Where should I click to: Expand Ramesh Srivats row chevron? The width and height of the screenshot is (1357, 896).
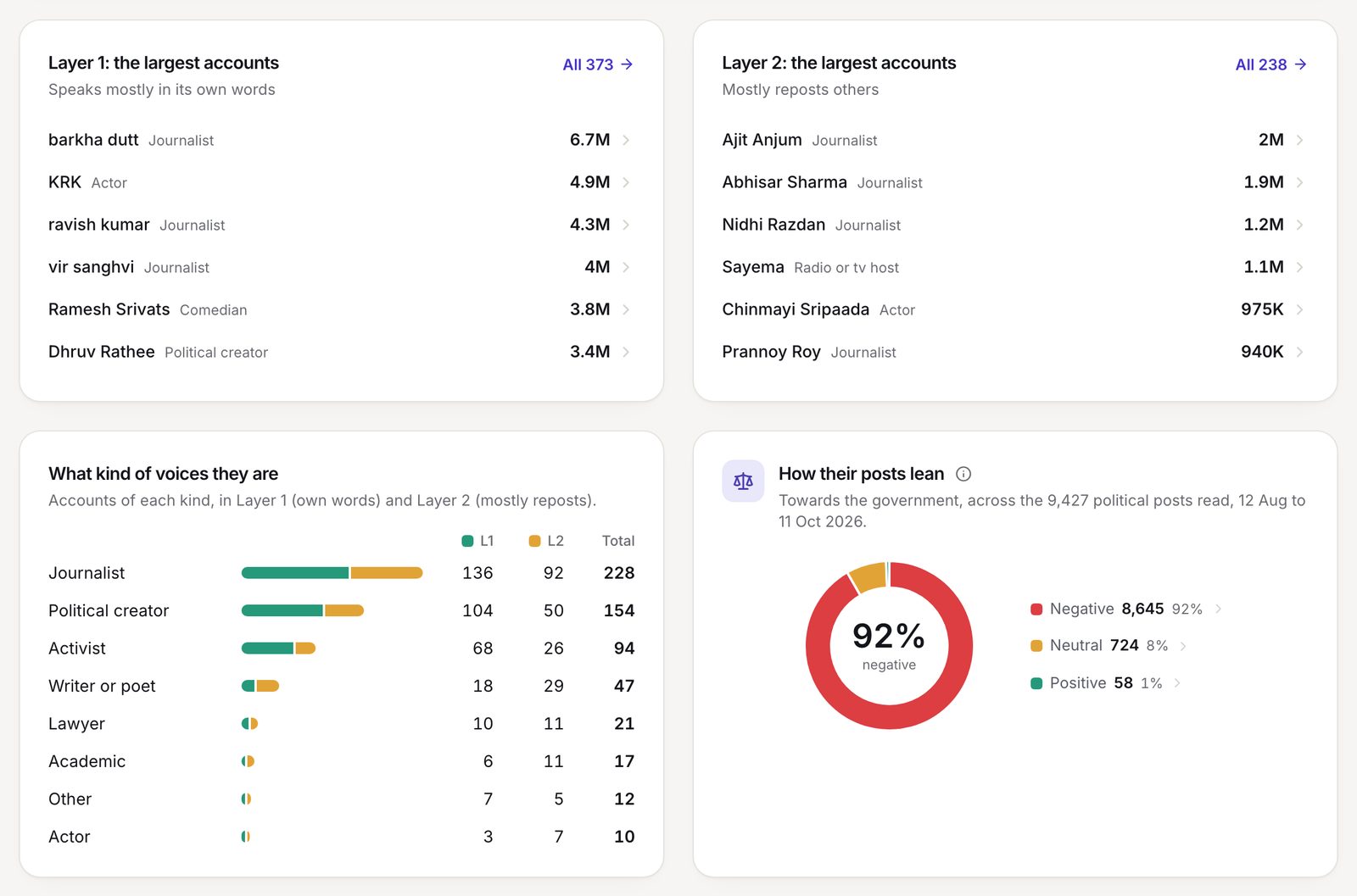pos(626,309)
